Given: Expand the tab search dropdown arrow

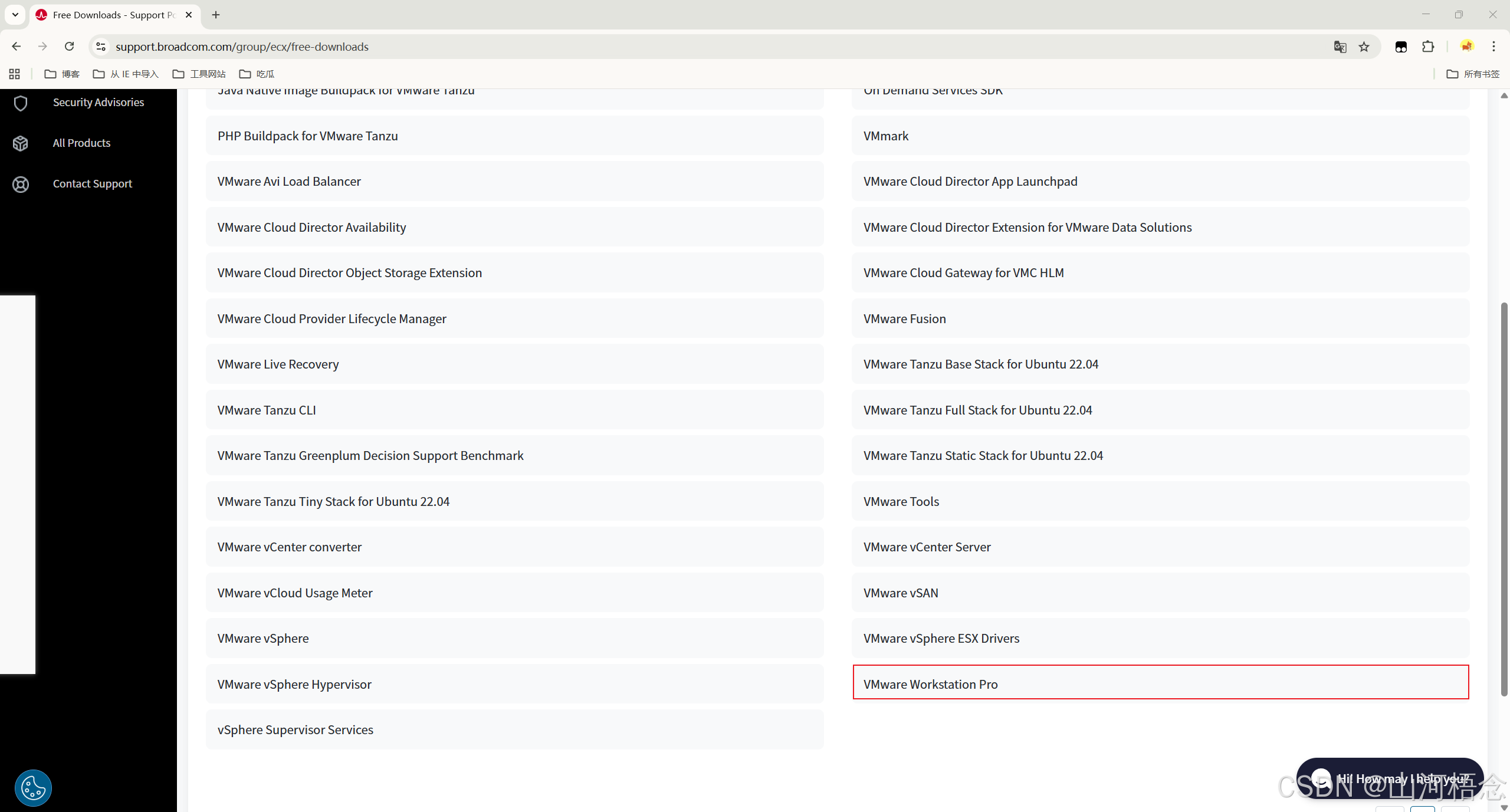Looking at the screenshot, I should [15, 15].
